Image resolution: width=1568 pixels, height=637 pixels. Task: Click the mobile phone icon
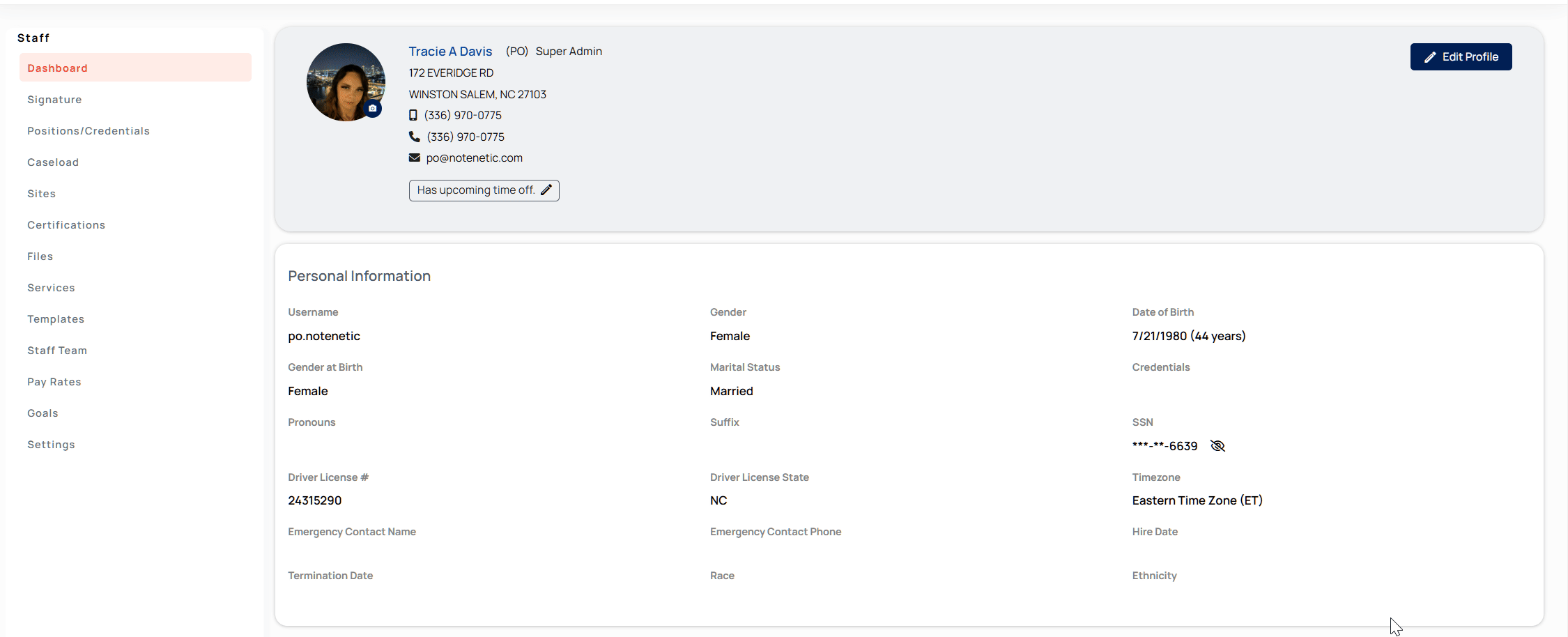tap(413, 115)
